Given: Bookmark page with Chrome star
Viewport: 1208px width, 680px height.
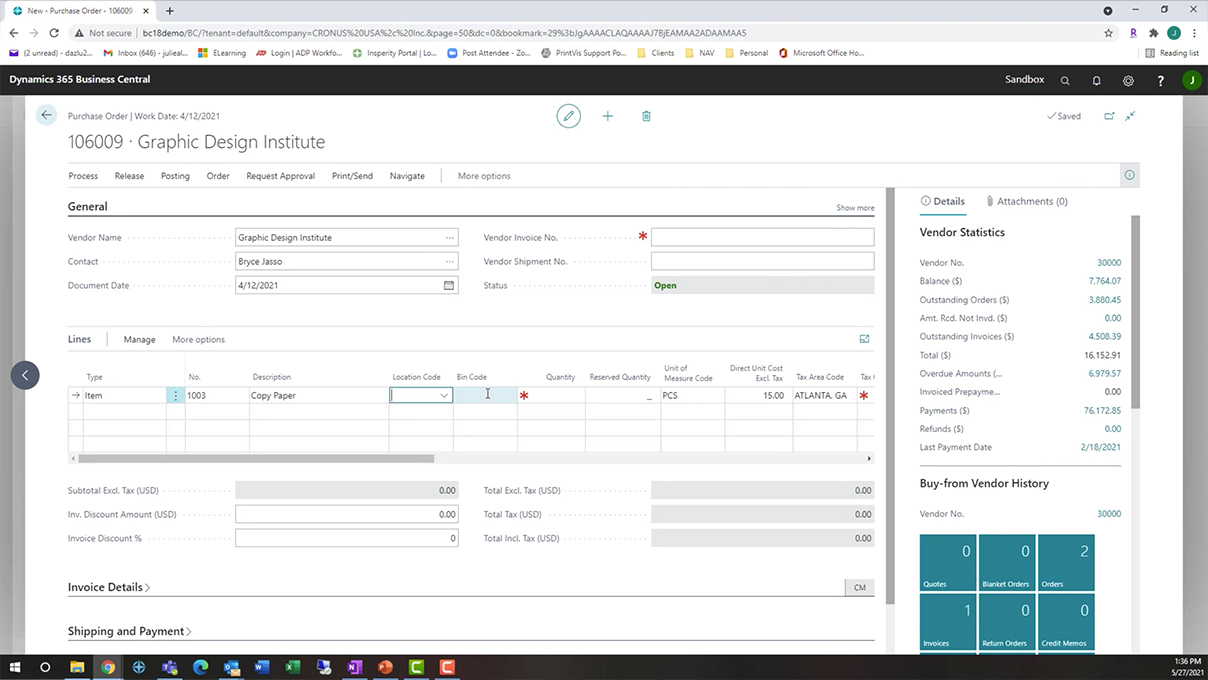Looking at the screenshot, I should tap(1109, 33).
